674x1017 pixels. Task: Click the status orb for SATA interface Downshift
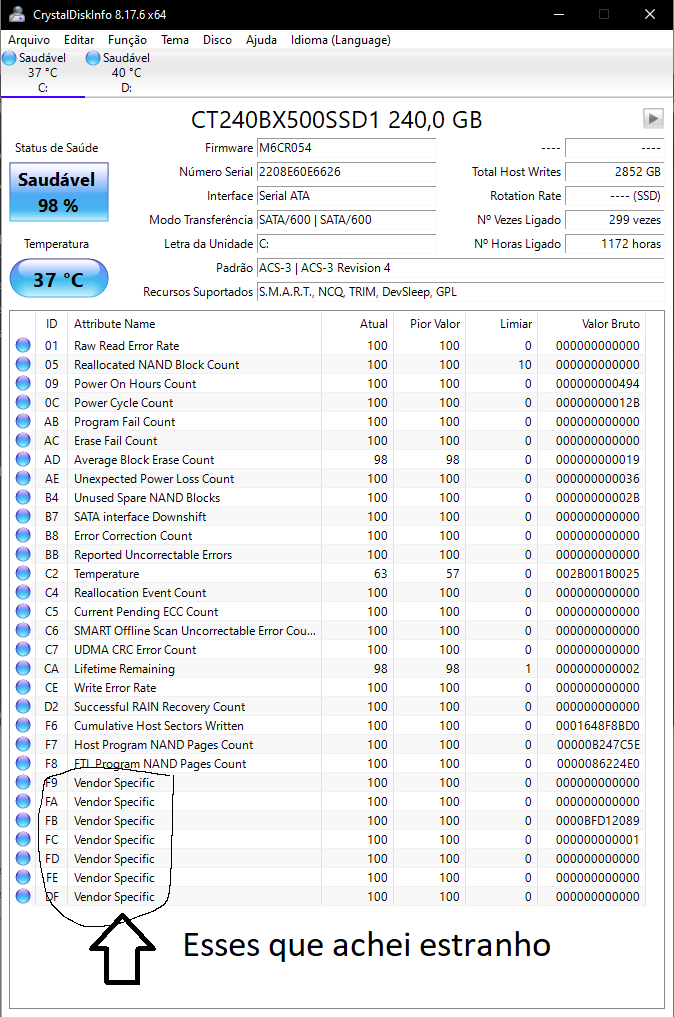[x=23, y=516]
